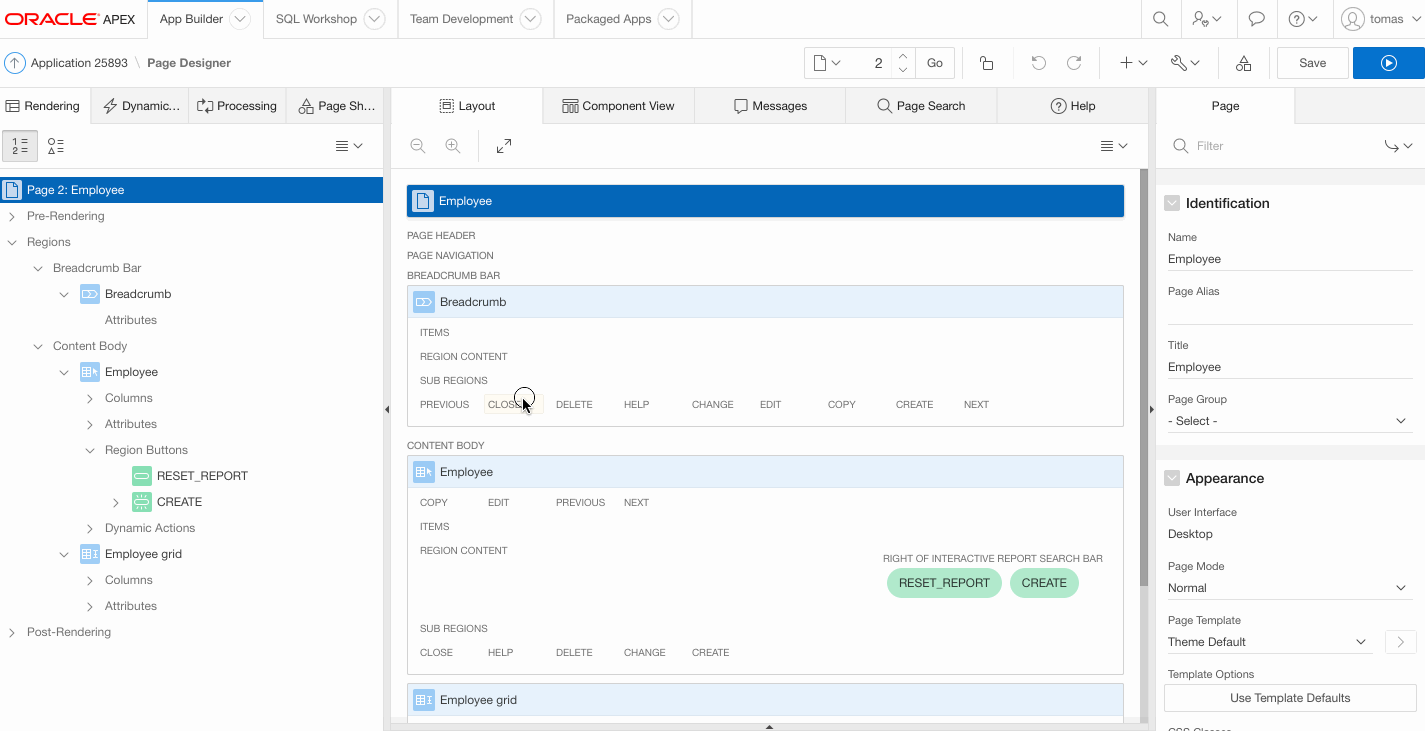Collapse the Identification section
The image size is (1425, 731).
pos(1172,203)
